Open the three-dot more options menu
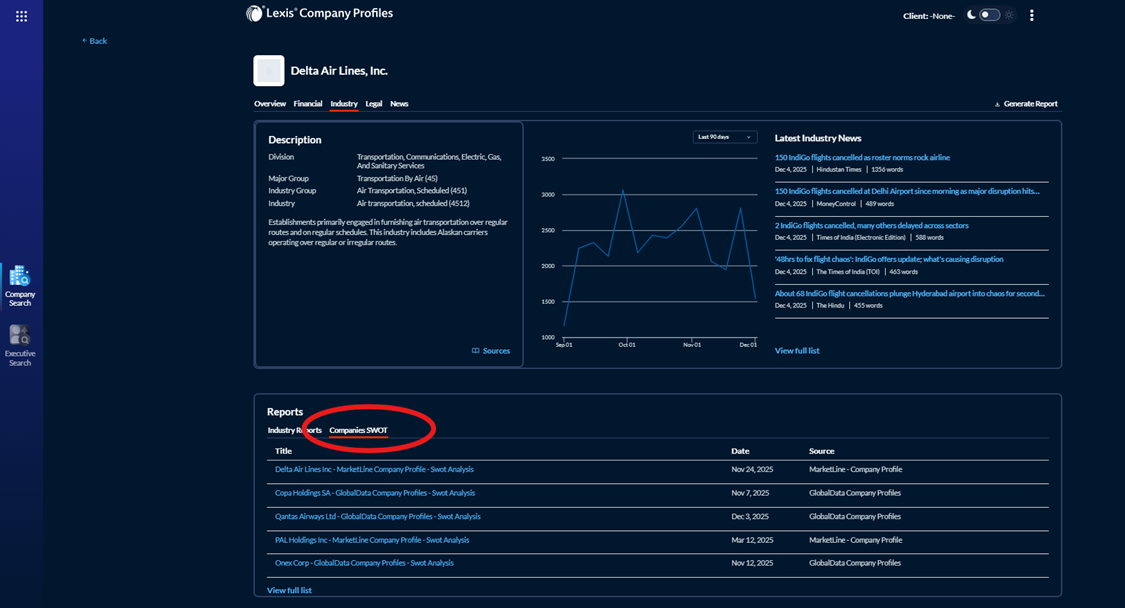The height and width of the screenshot is (608, 1125). pyautogui.click(x=1032, y=15)
